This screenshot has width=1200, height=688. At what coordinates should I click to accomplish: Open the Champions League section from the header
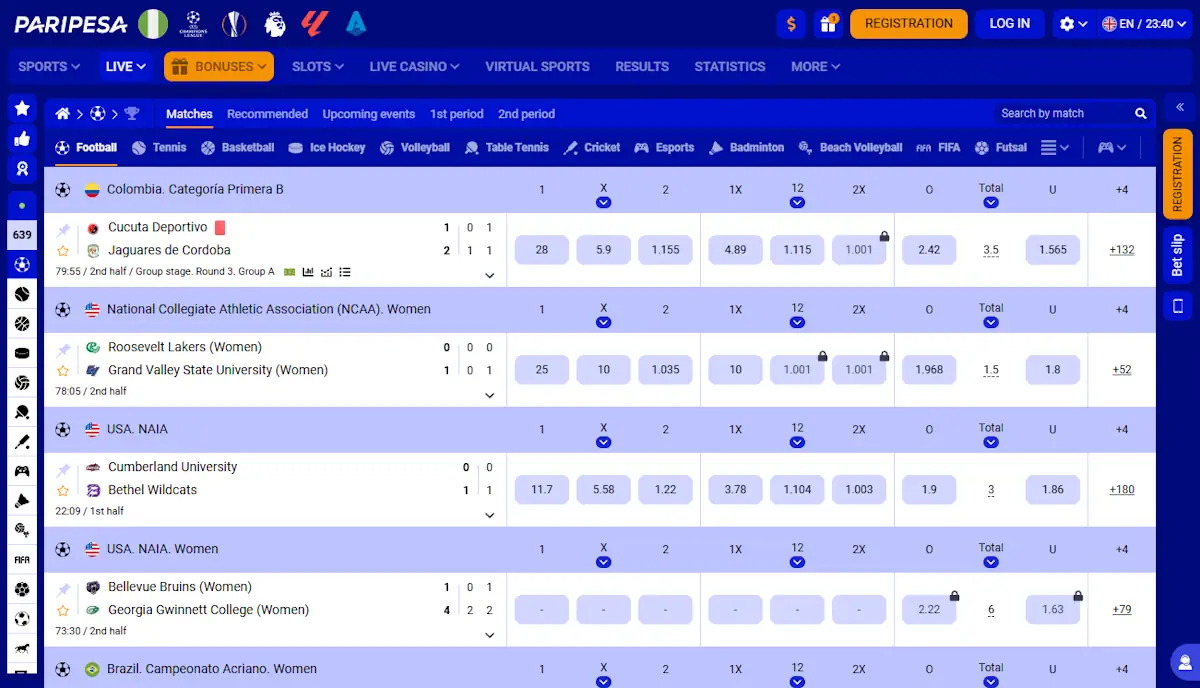(193, 23)
